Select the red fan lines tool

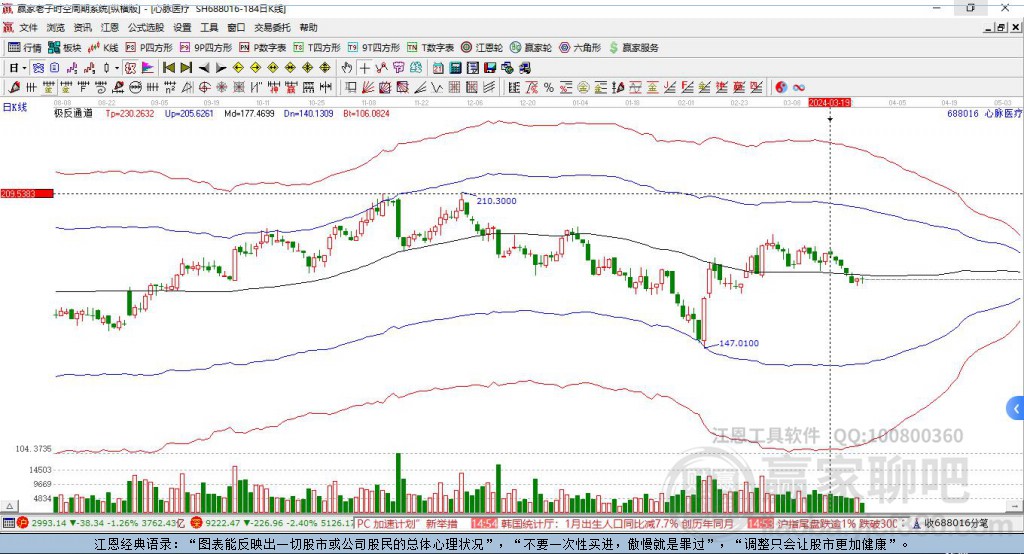click(368, 87)
